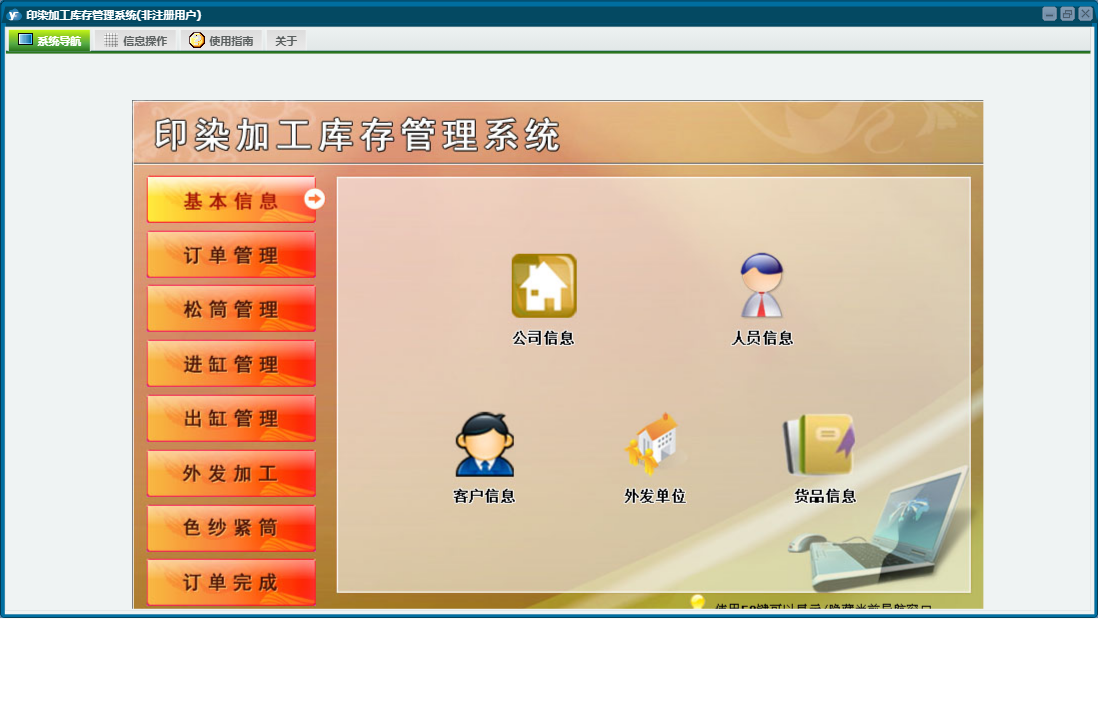Click the round icon on 使用指南 tab
Screen dimensions: 1098x716
click(197, 40)
